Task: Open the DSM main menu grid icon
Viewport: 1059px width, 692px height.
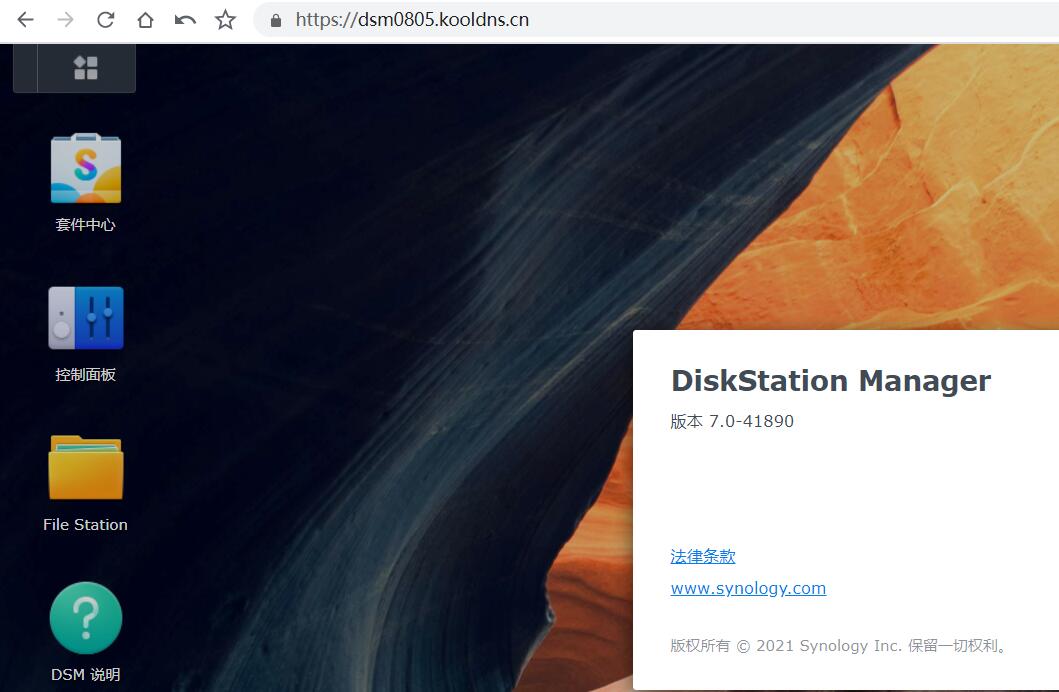Action: (x=86, y=68)
